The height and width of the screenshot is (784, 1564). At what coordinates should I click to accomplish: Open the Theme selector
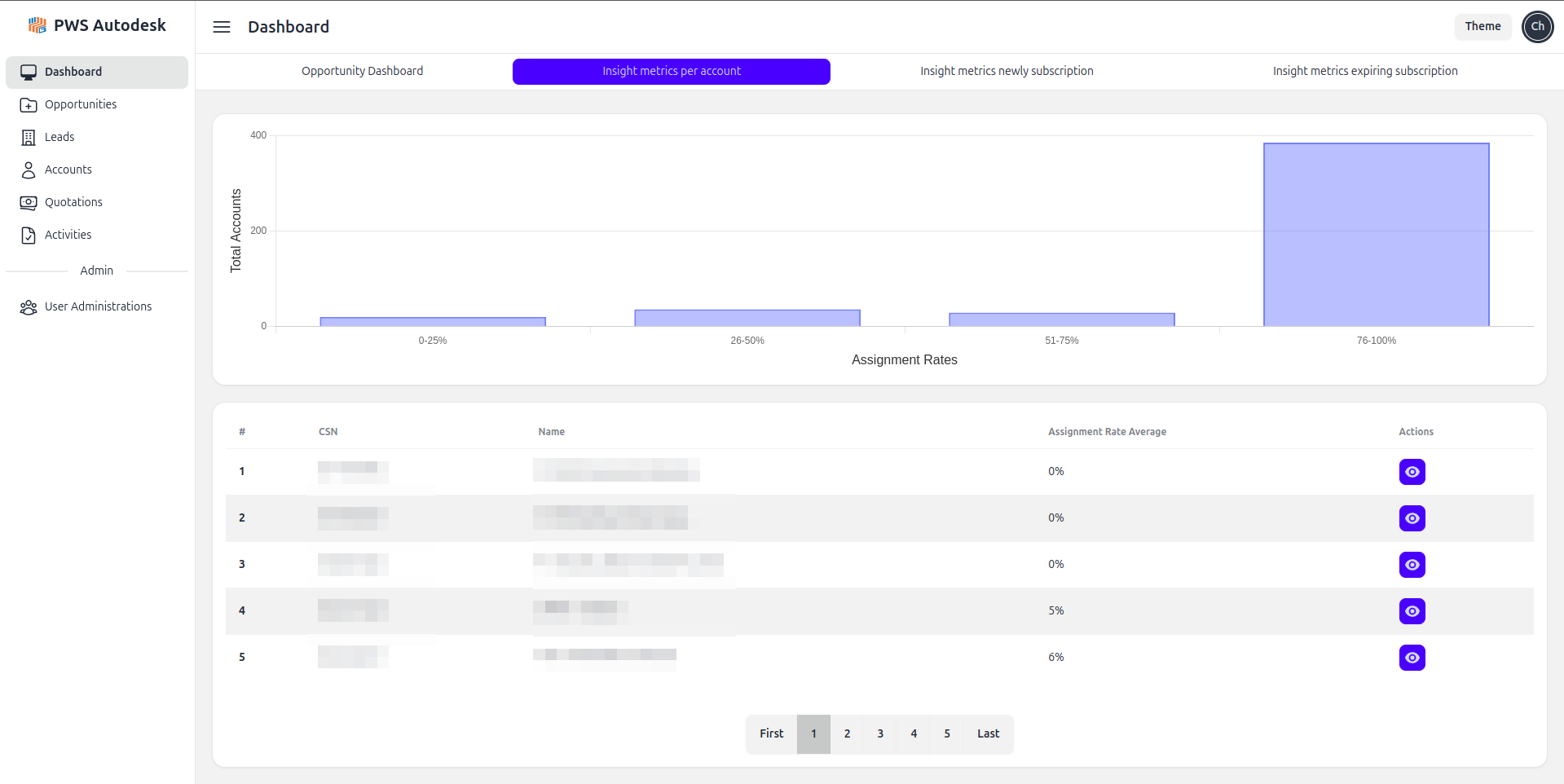click(1482, 26)
